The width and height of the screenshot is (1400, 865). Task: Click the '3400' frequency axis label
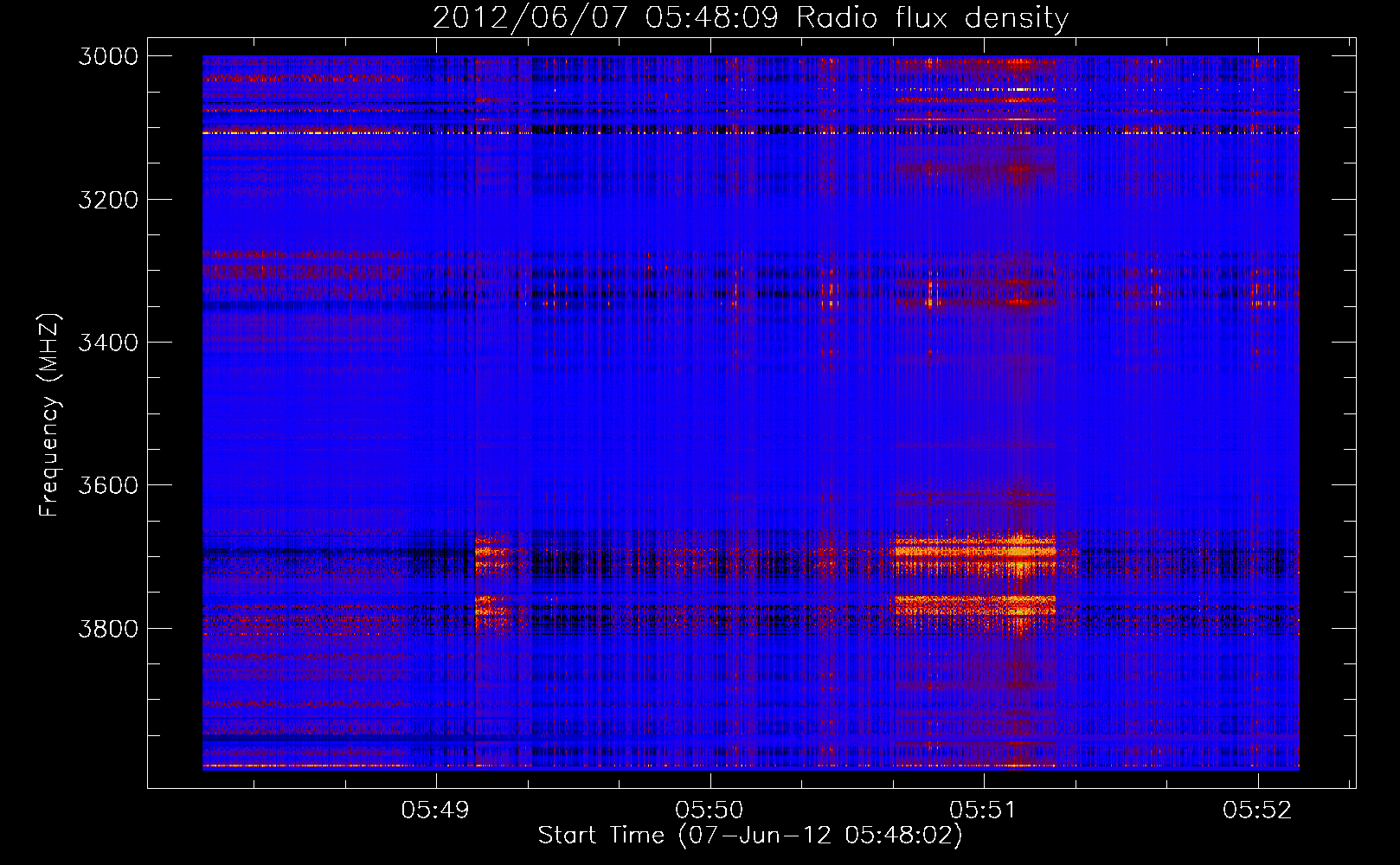click(108, 343)
